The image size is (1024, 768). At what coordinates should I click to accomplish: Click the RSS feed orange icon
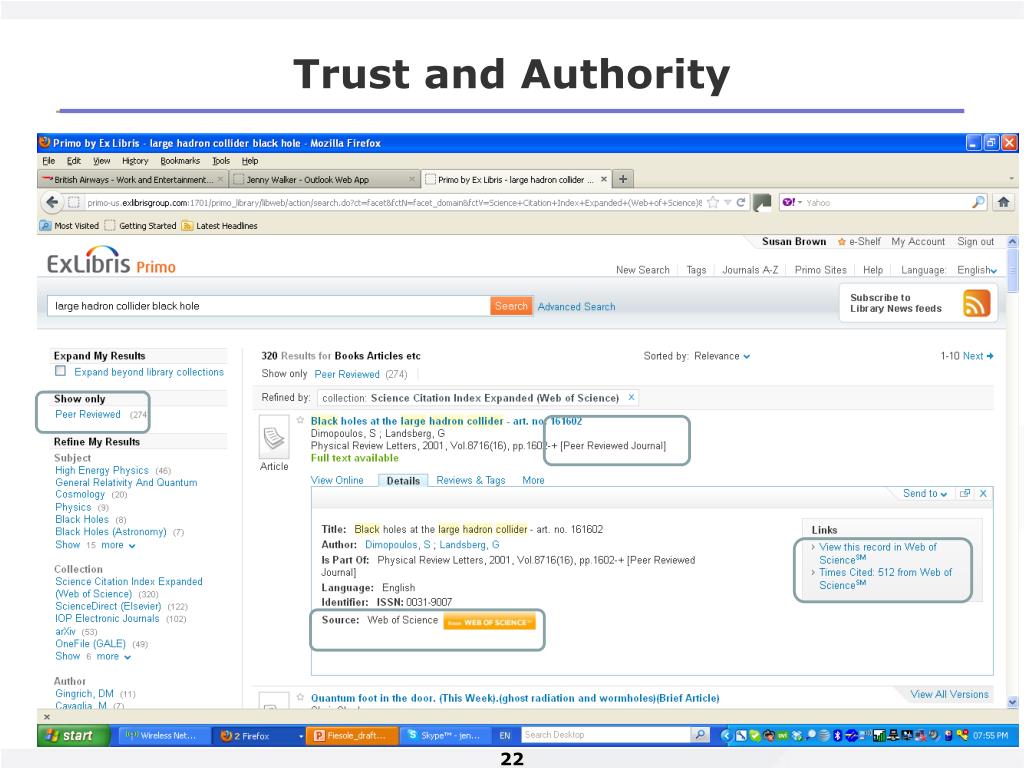pos(976,304)
